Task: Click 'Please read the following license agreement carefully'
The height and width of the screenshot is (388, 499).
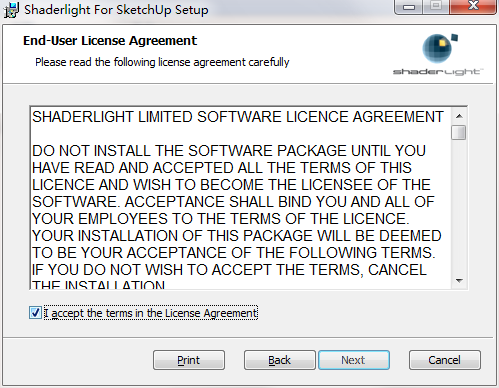Action: pos(162,62)
